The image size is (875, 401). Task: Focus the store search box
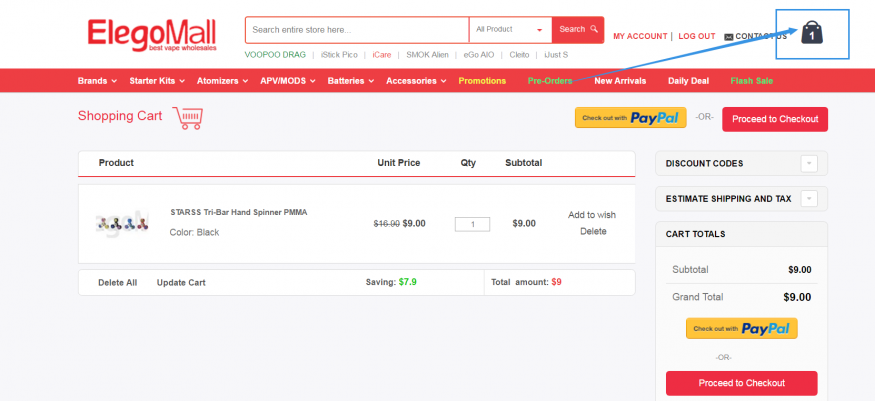(357, 30)
